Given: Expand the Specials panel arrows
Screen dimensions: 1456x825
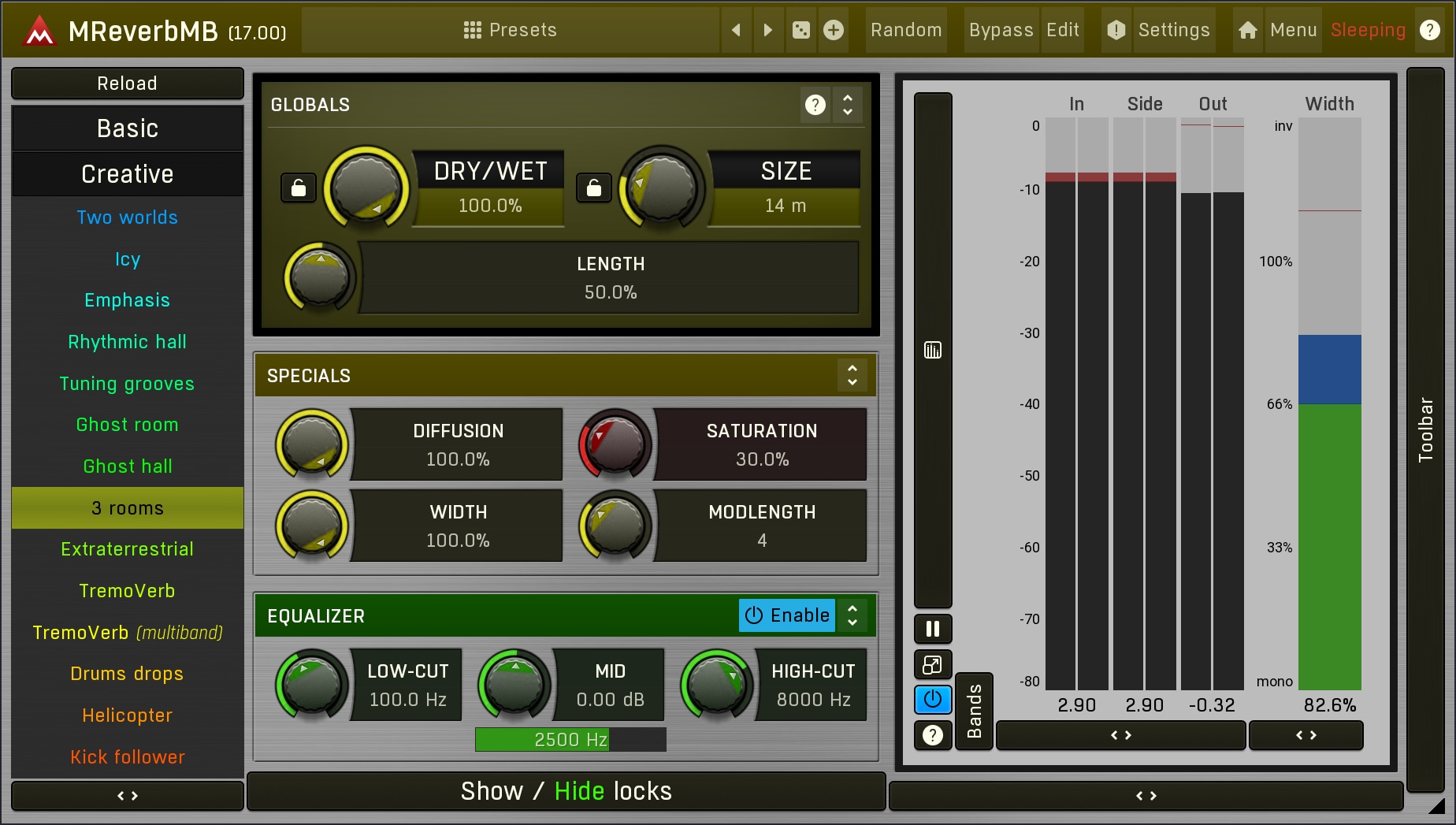Looking at the screenshot, I should click(x=852, y=375).
